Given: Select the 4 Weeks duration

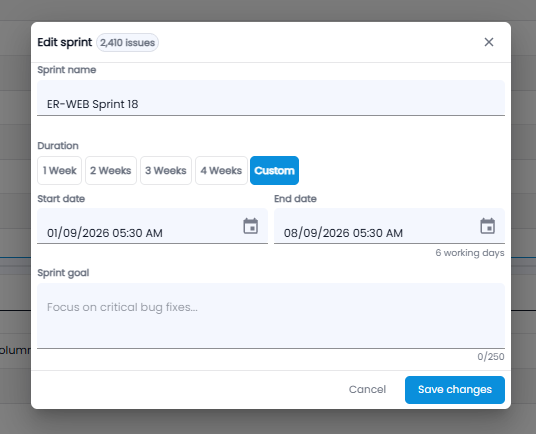Looking at the screenshot, I should pos(221,171).
